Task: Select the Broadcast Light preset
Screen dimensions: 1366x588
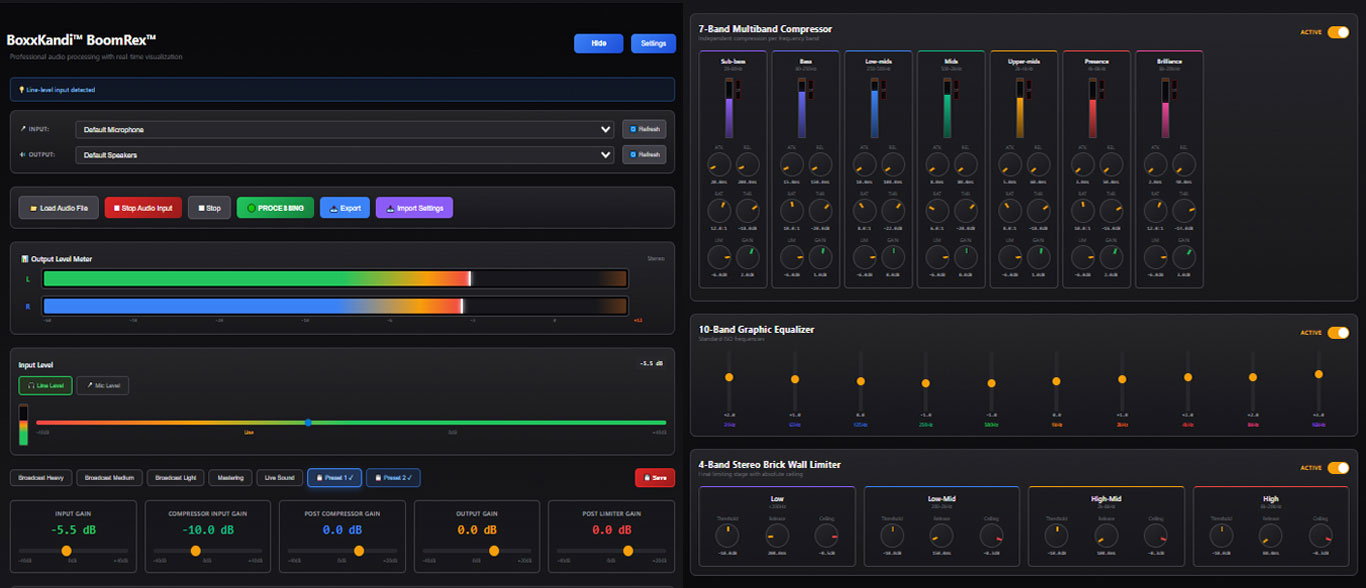Action: pos(176,478)
